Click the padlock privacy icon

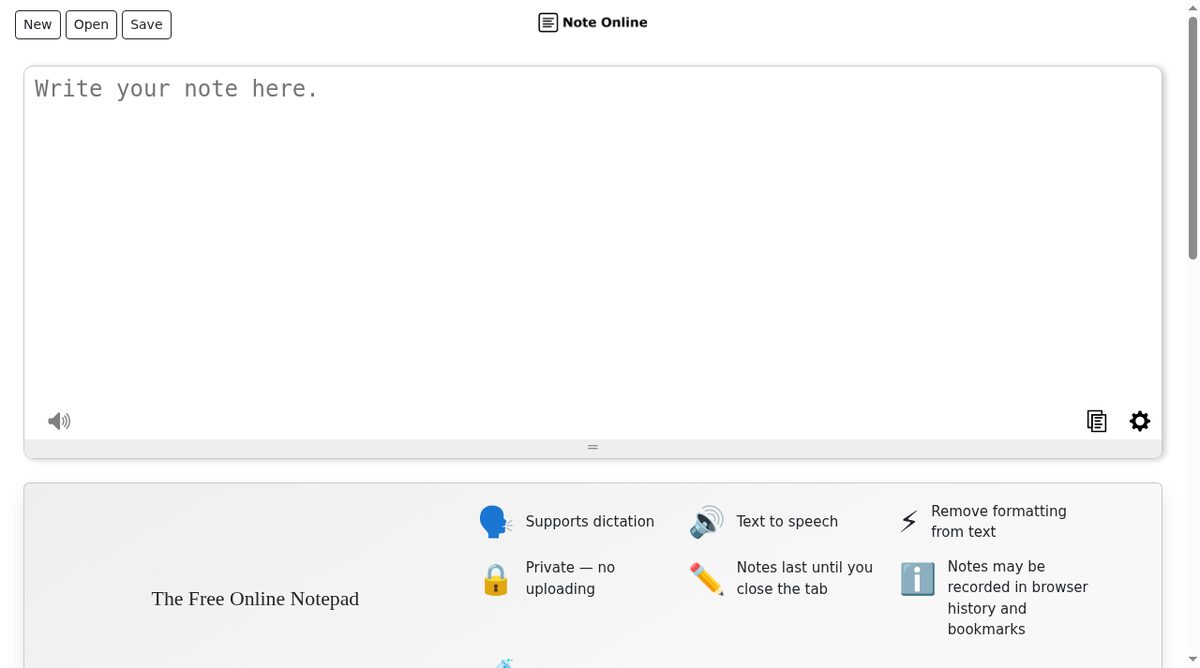pyautogui.click(x=496, y=579)
